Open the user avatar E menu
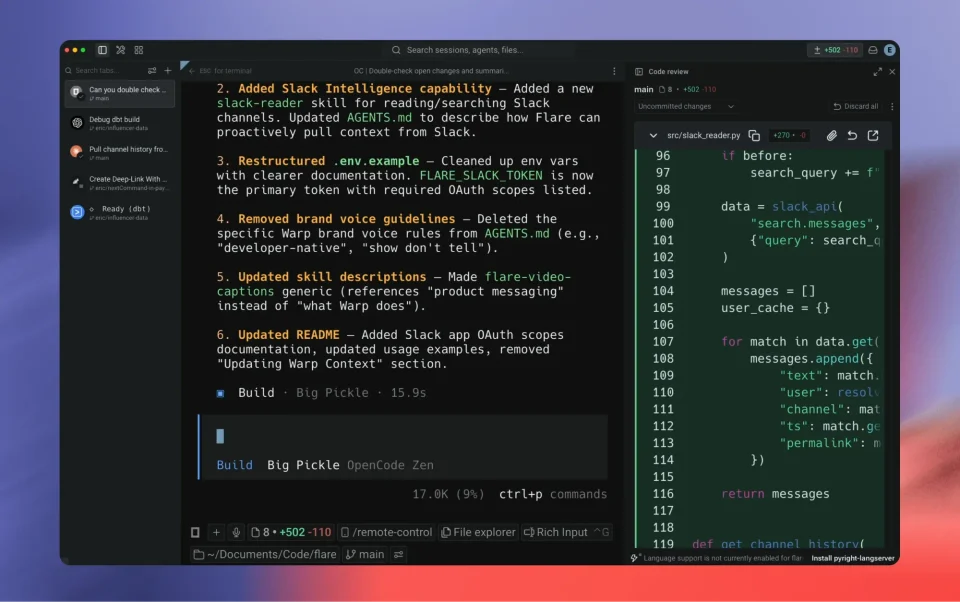The image size is (960, 602). pyautogui.click(x=890, y=50)
